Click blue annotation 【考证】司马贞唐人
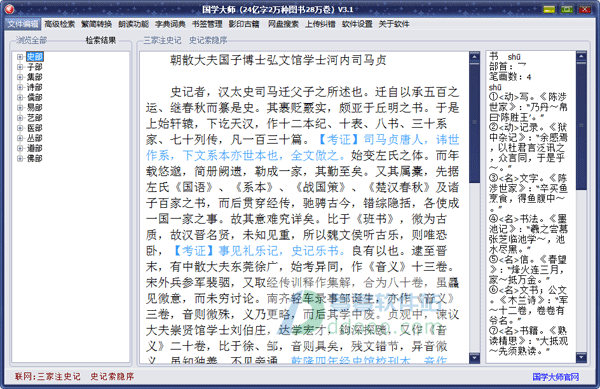Screen dimensions: 600x389 click(369, 140)
